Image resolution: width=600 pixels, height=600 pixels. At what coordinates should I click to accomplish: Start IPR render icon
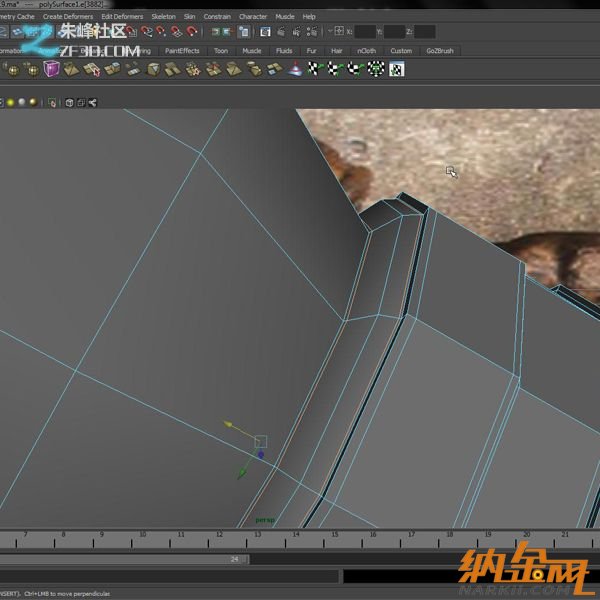(297, 31)
